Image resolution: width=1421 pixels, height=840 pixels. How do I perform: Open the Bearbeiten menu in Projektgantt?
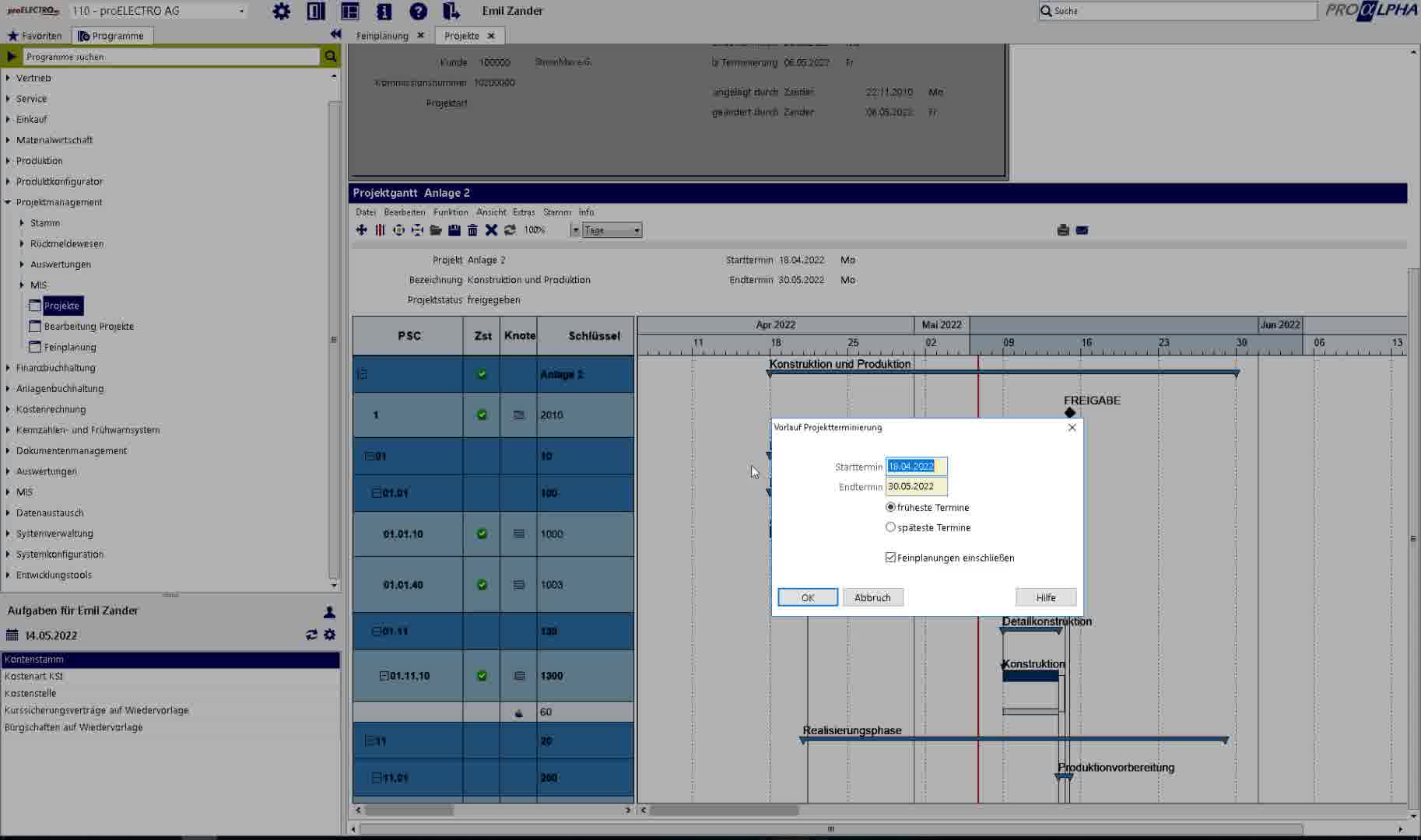[404, 212]
